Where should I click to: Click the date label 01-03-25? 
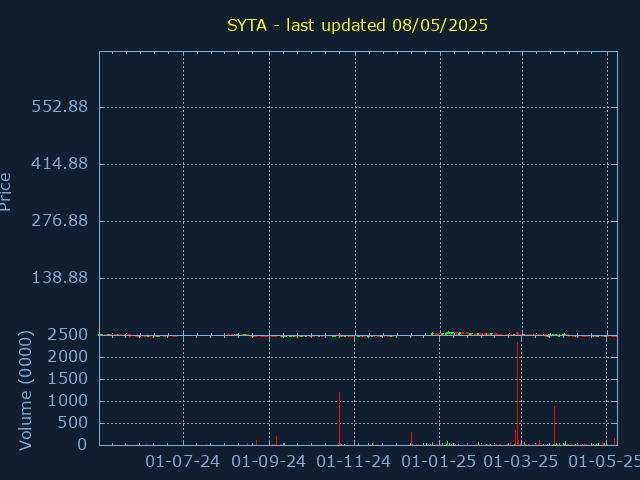[520, 462]
